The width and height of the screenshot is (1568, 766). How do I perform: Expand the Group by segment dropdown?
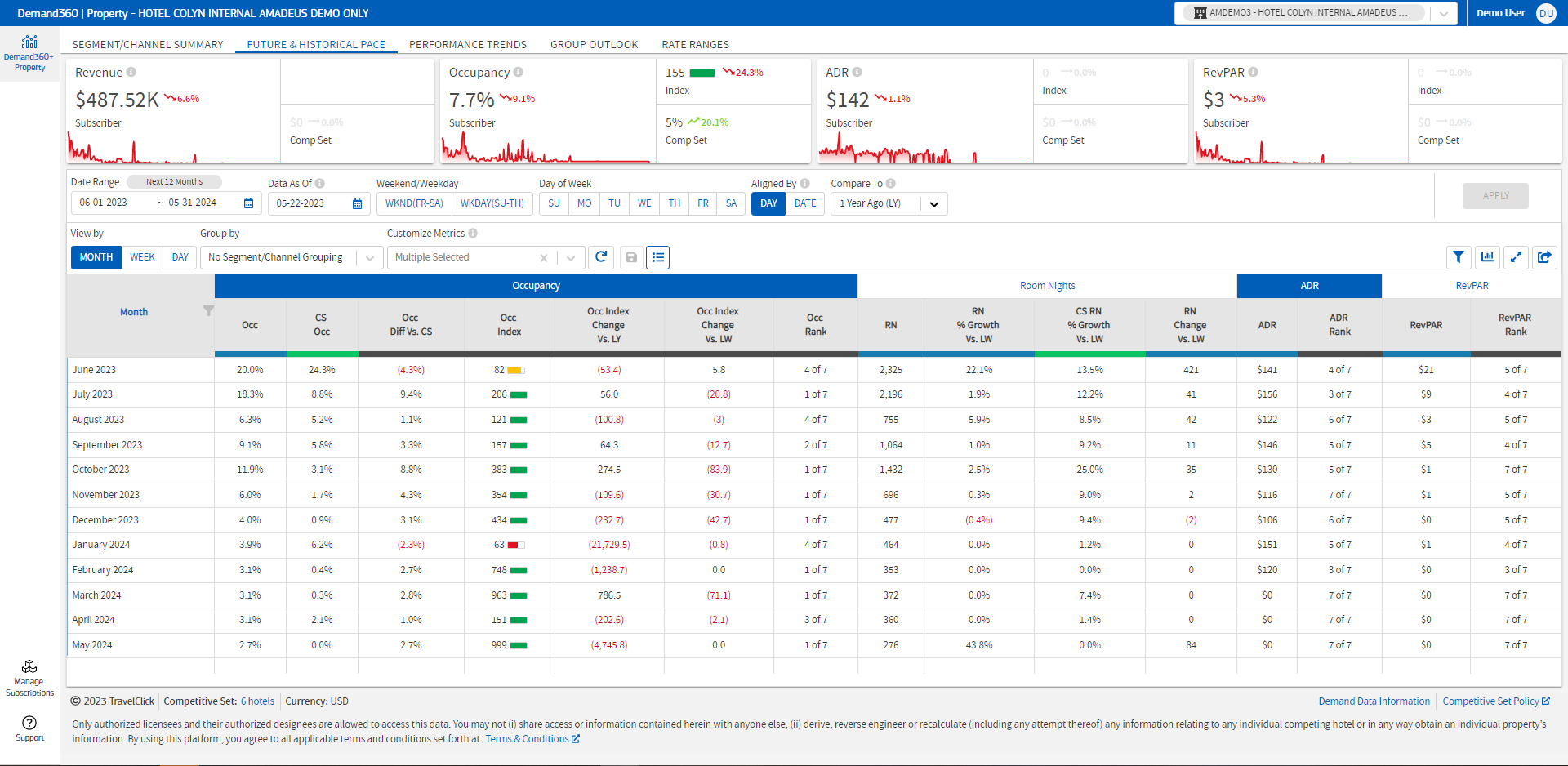pos(370,258)
